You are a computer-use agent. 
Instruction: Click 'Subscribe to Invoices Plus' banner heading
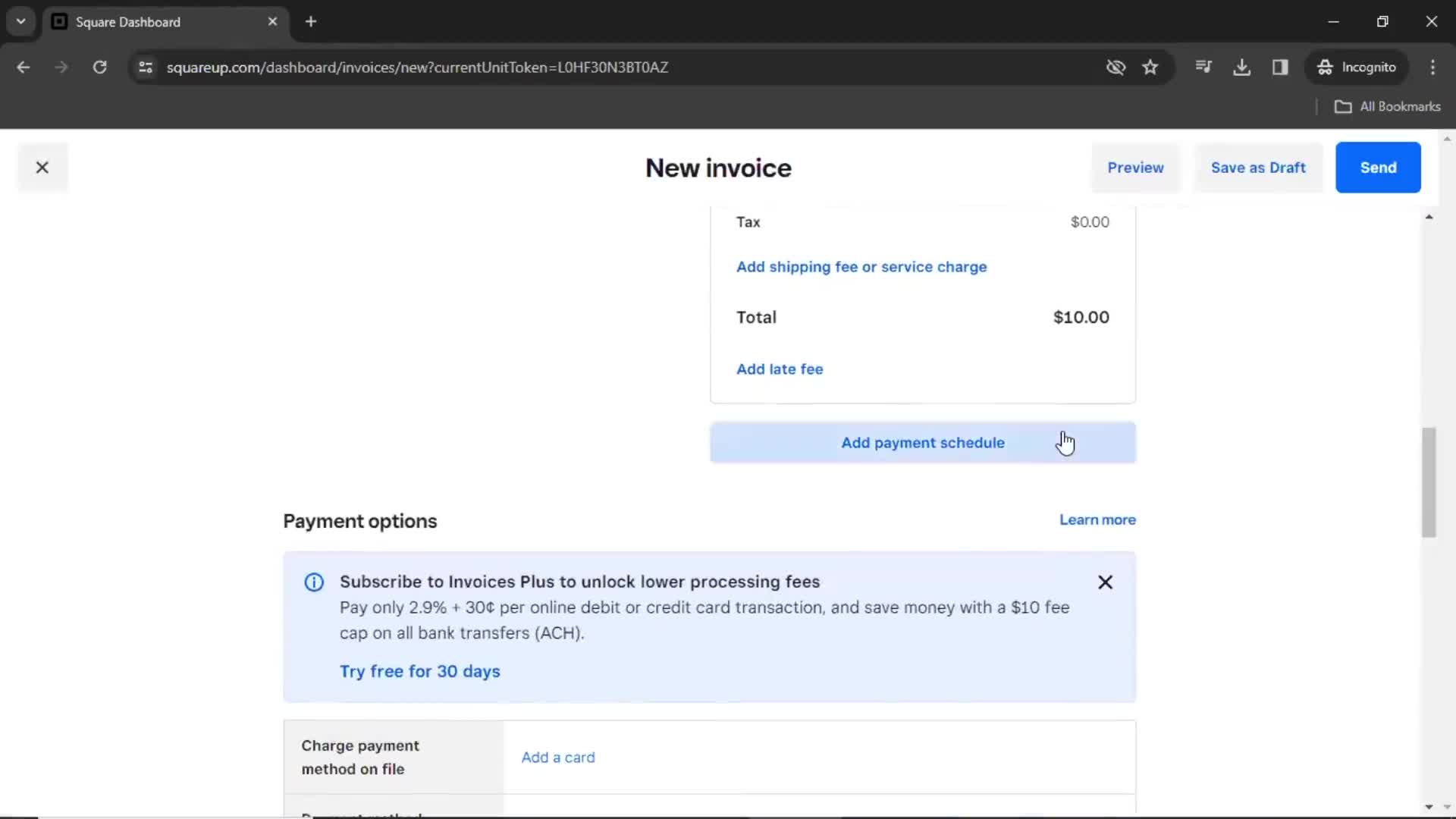point(579,582)
